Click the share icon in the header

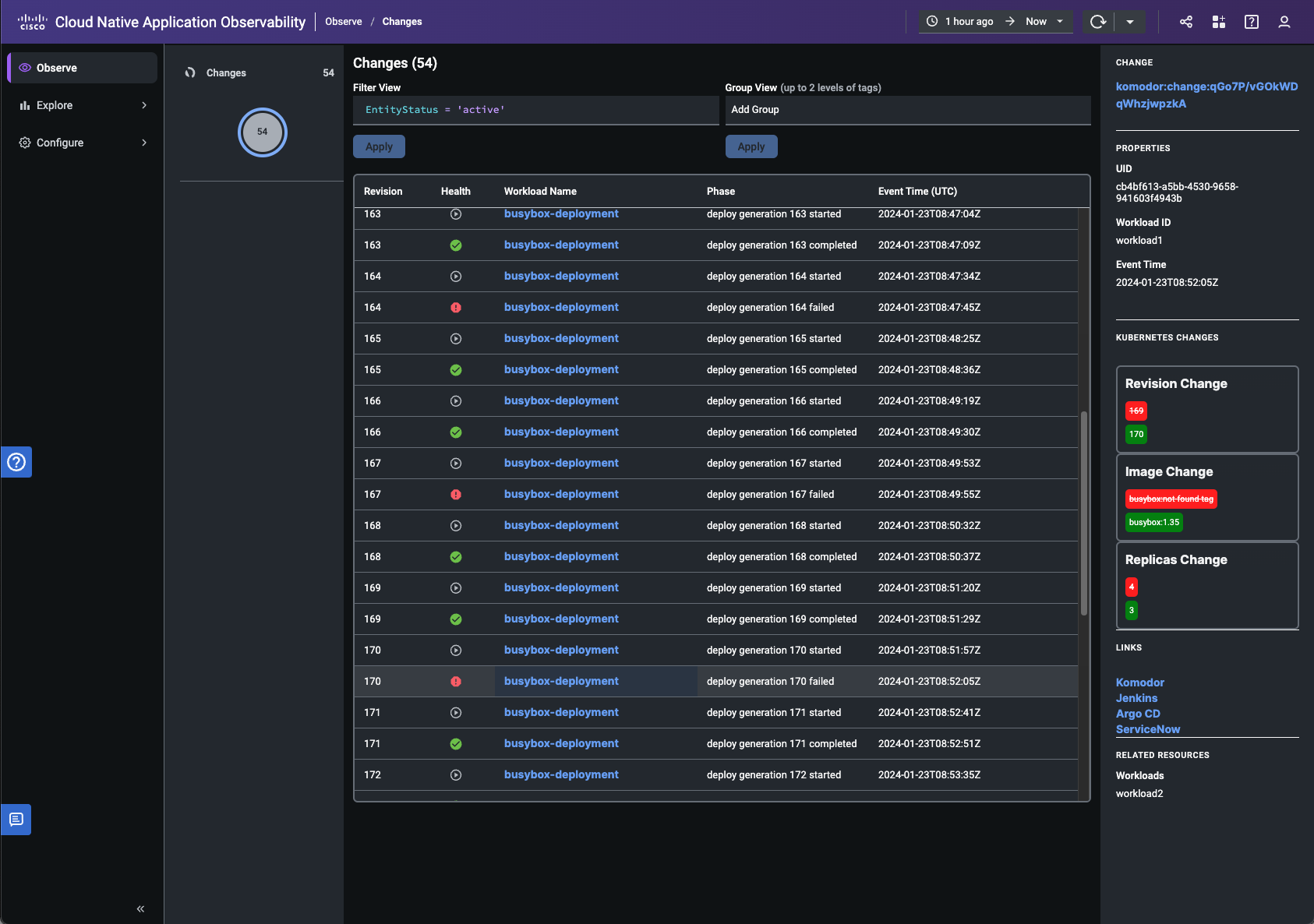(1186, 22)
